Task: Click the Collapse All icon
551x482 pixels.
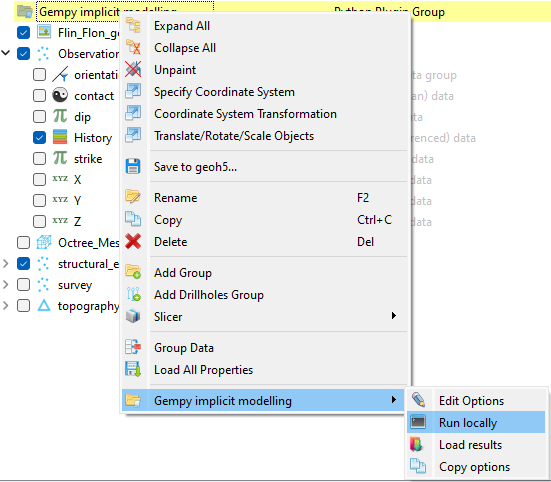Action: pos(133,47)
